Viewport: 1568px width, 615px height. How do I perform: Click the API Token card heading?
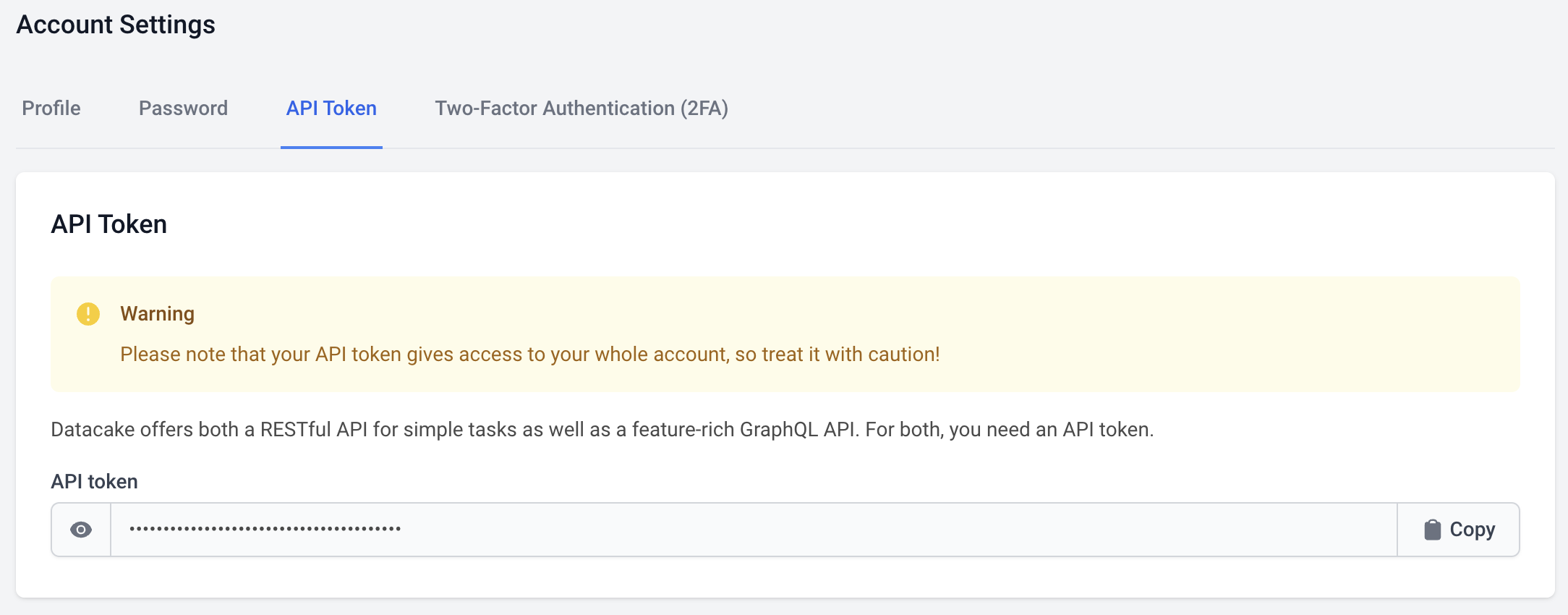pos(109,224)
